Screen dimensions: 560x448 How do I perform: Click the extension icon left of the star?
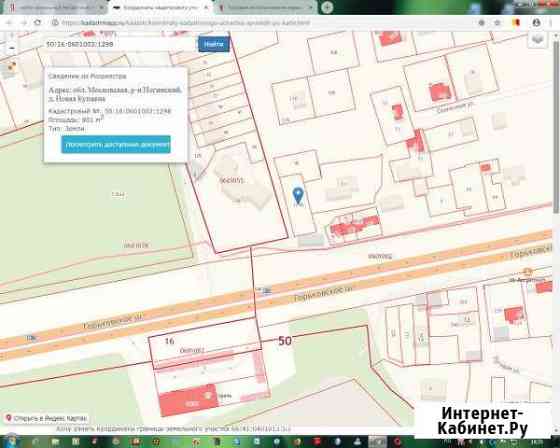tap(481, 23)
